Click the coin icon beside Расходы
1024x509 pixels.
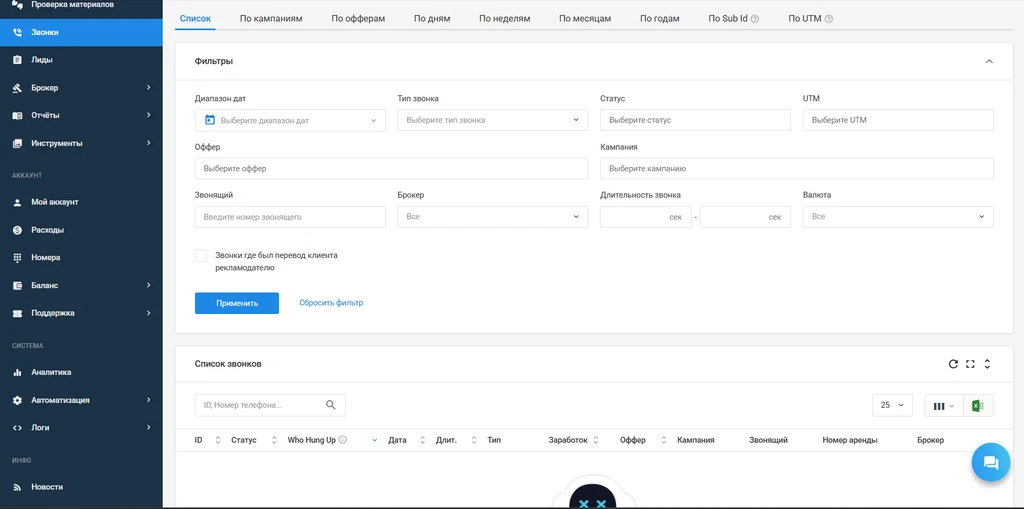point(18,230)
